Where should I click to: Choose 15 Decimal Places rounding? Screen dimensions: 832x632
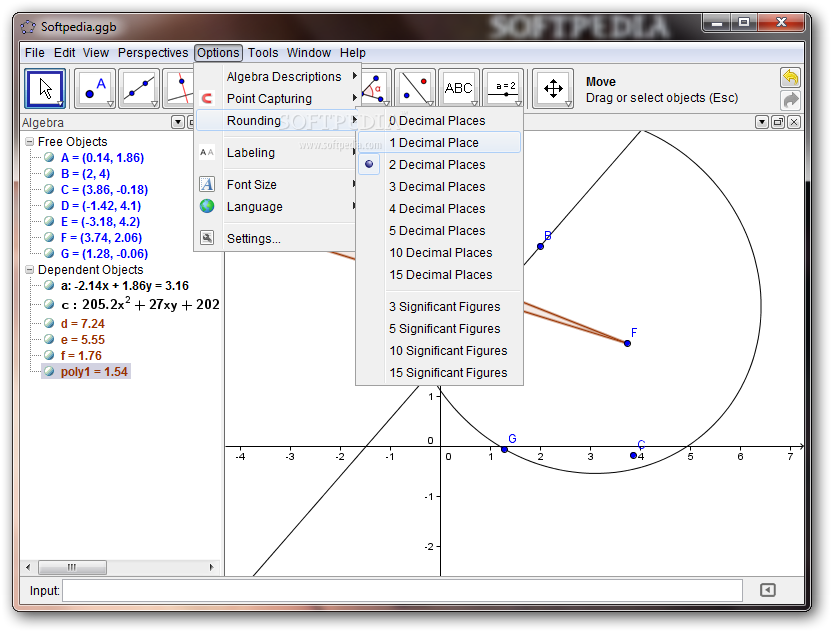pos(439,275)
